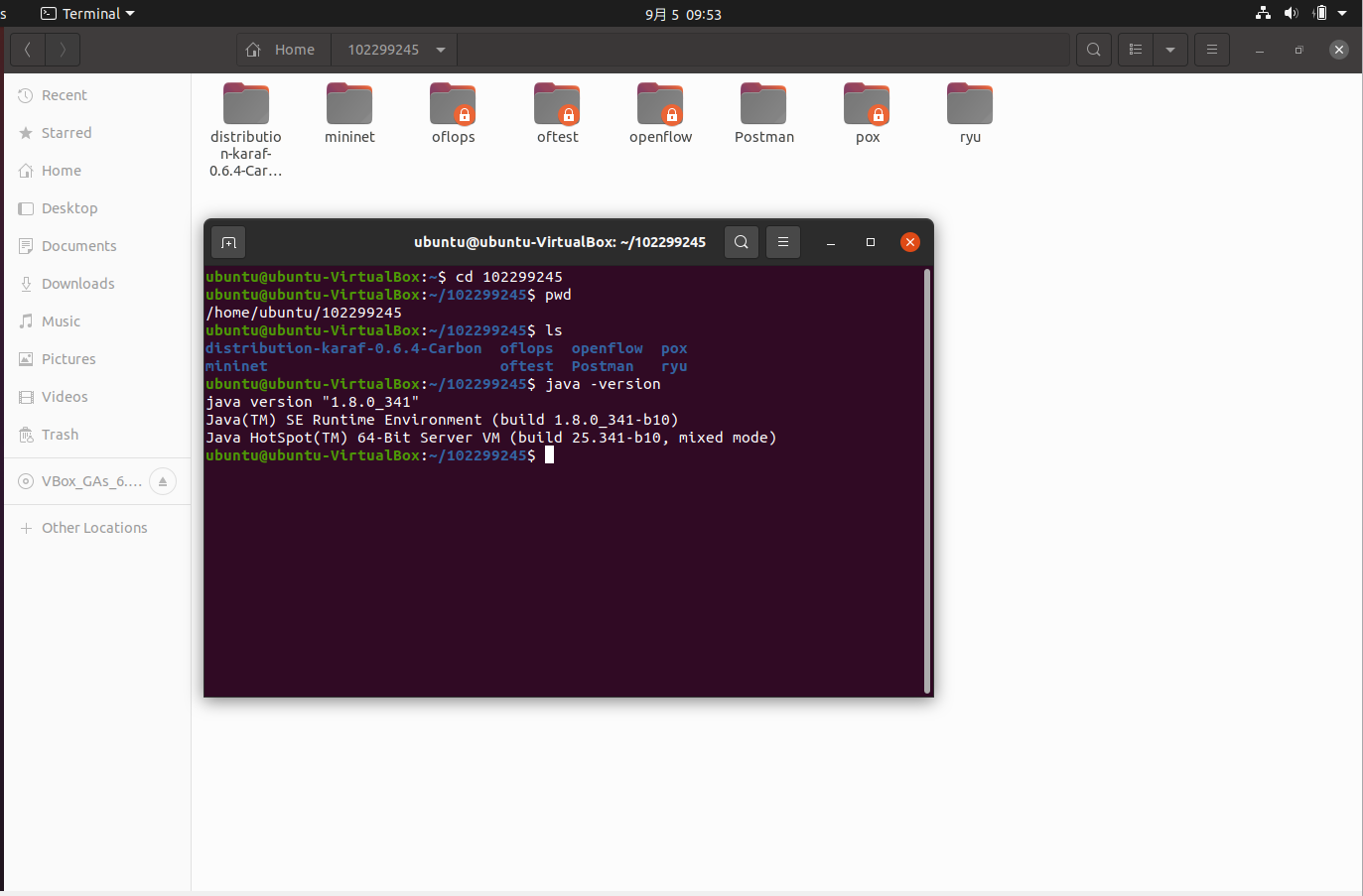Go forward in Files navigation
The height and width of the screenshot is (896, 1363).
point(63,50)
